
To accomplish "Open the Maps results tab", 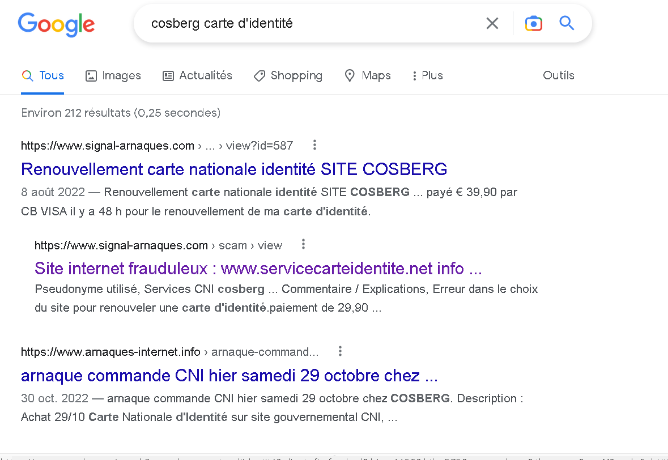I will tap(367, 76).
